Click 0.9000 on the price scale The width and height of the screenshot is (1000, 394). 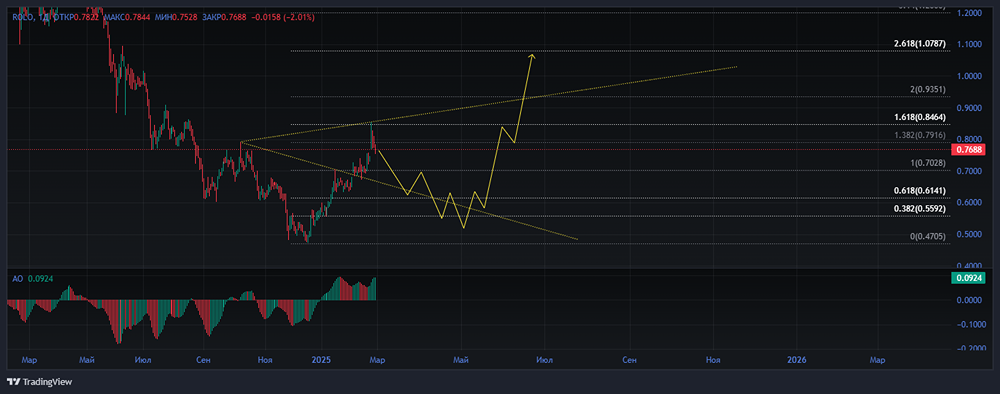[969, 108]
